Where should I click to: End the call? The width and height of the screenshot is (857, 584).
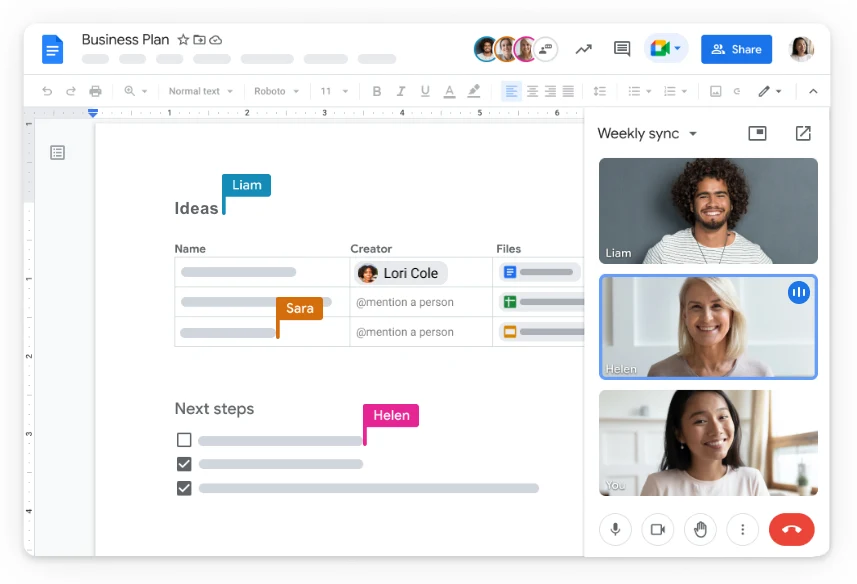791,529
